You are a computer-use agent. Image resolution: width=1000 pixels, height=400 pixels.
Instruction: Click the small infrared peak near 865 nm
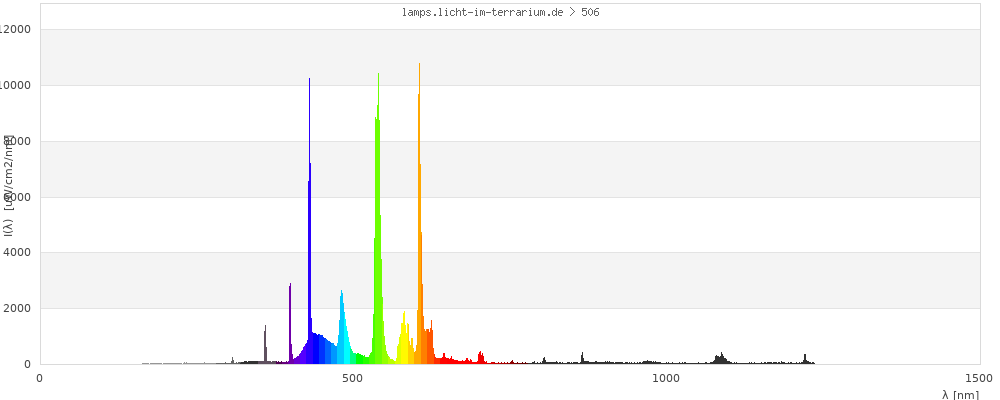click(582, 358)
